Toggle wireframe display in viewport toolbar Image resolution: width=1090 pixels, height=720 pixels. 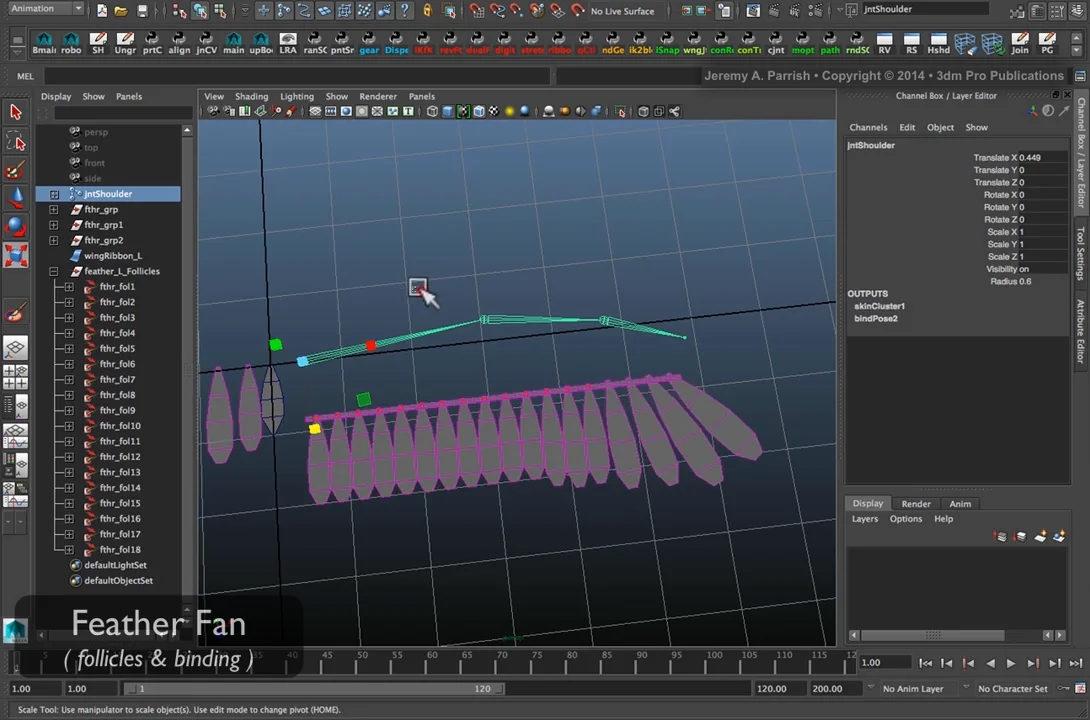(432, 111)
